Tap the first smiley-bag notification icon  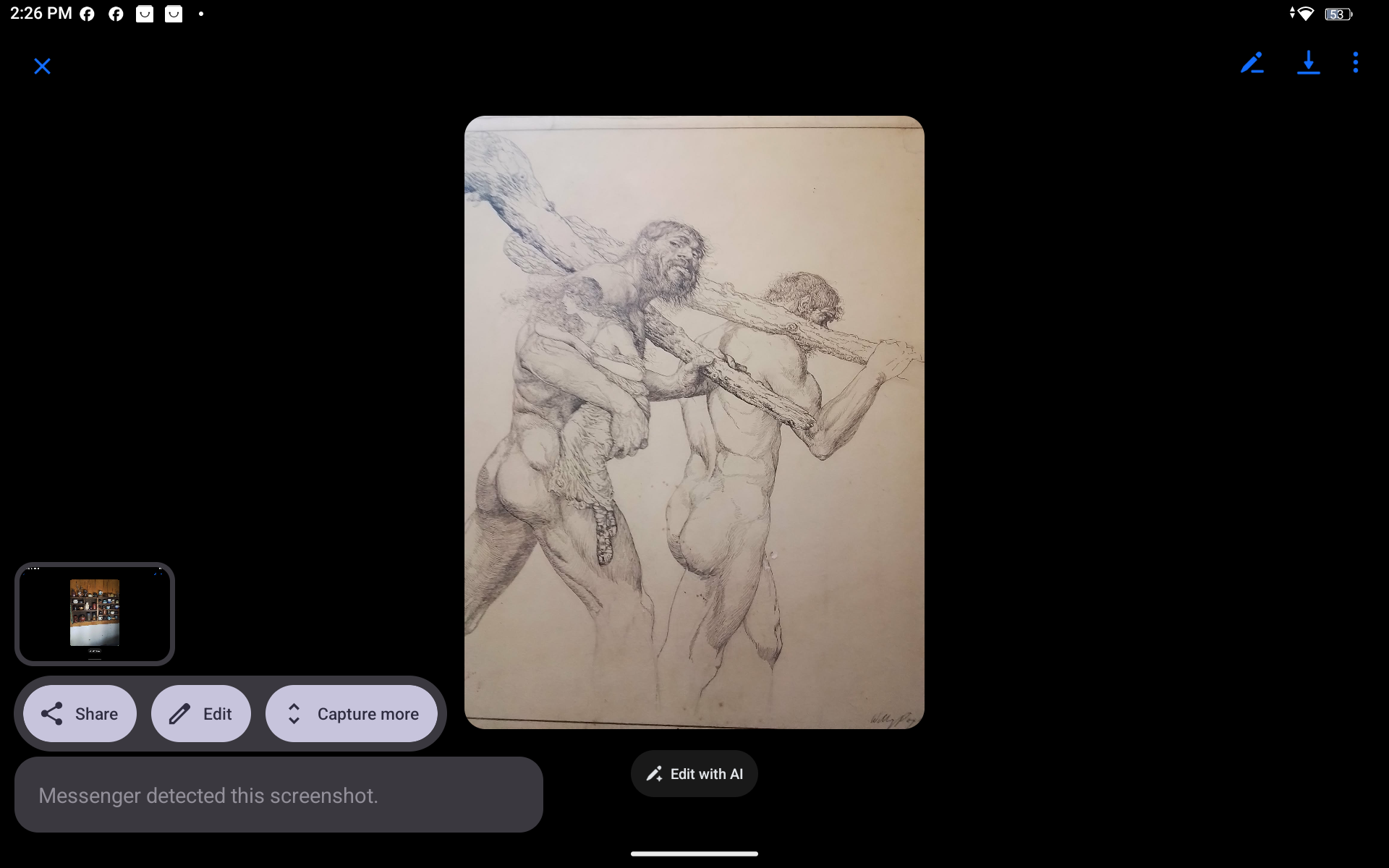(x=145, y=14)
